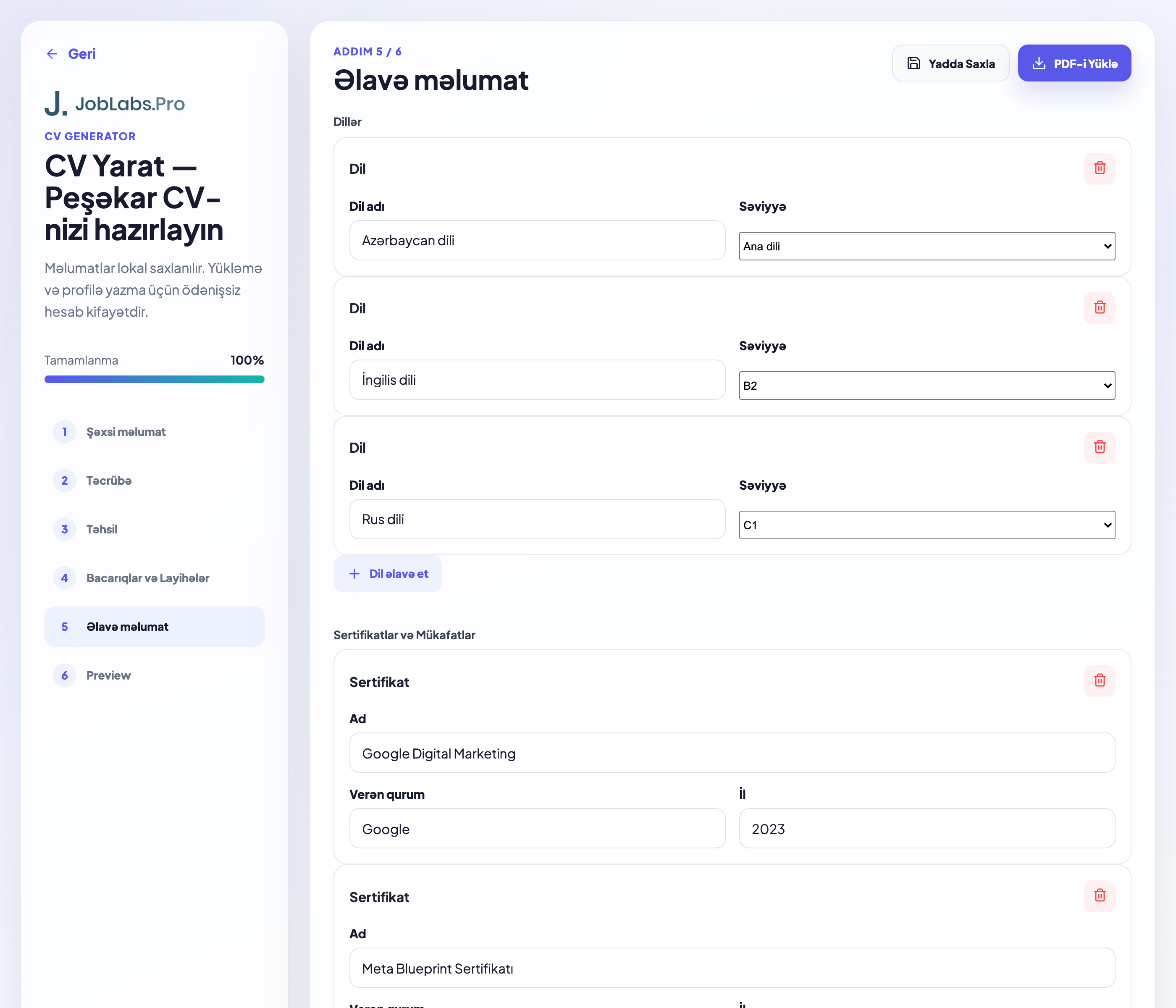Edit the İngilis dili name field
The image size is (1176, 1008).
tap(537, 380)
